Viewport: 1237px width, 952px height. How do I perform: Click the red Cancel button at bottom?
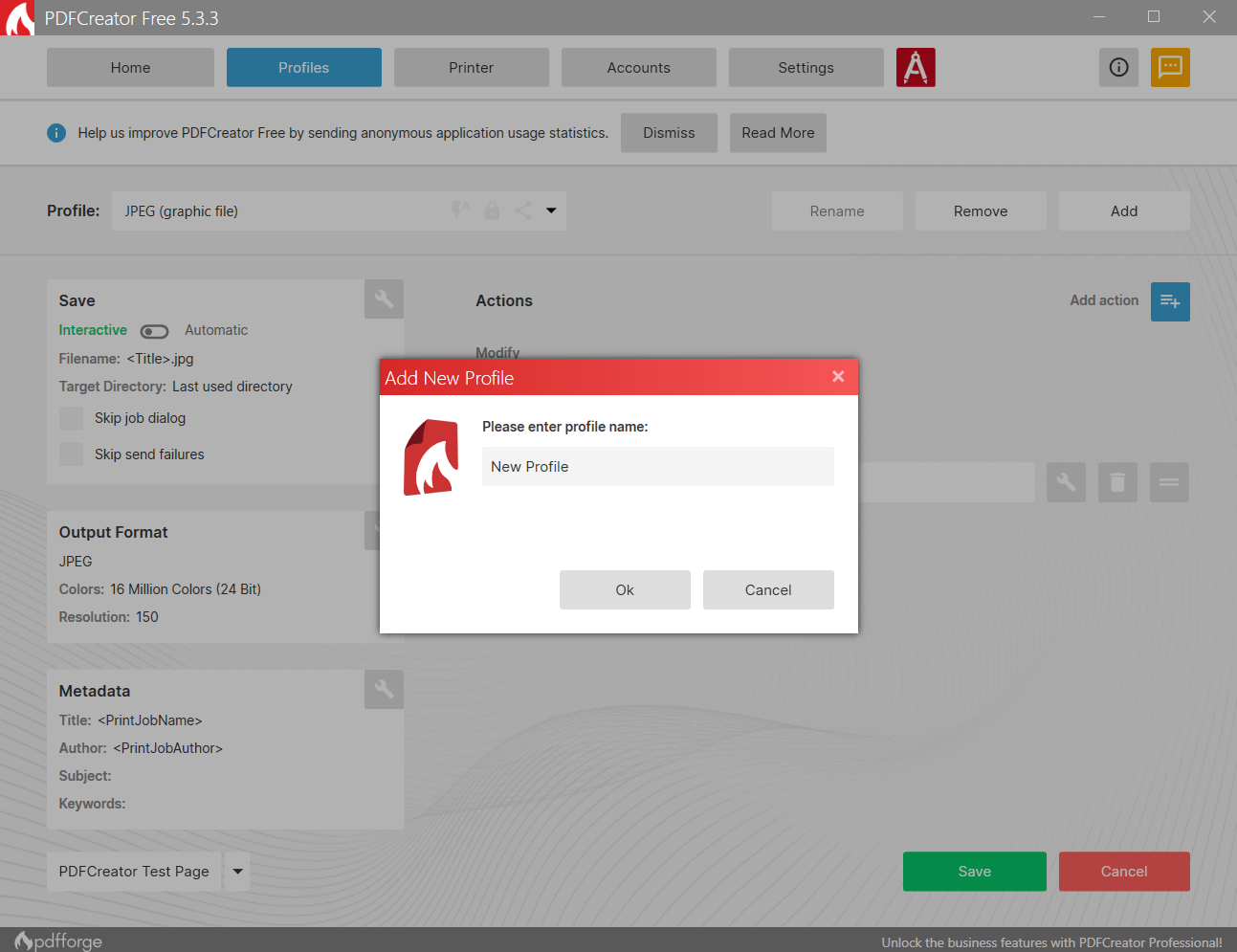point(1124,872)
